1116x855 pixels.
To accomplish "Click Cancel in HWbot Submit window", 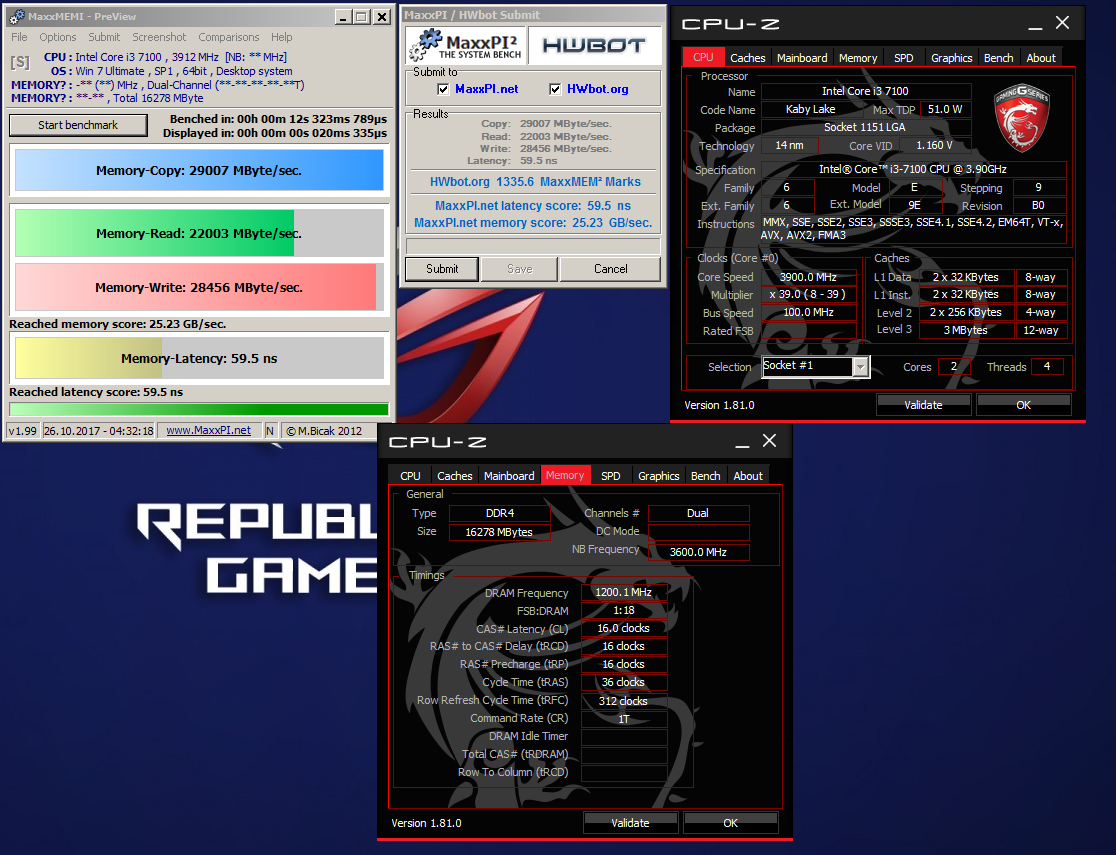I will (x=611, y=269).
